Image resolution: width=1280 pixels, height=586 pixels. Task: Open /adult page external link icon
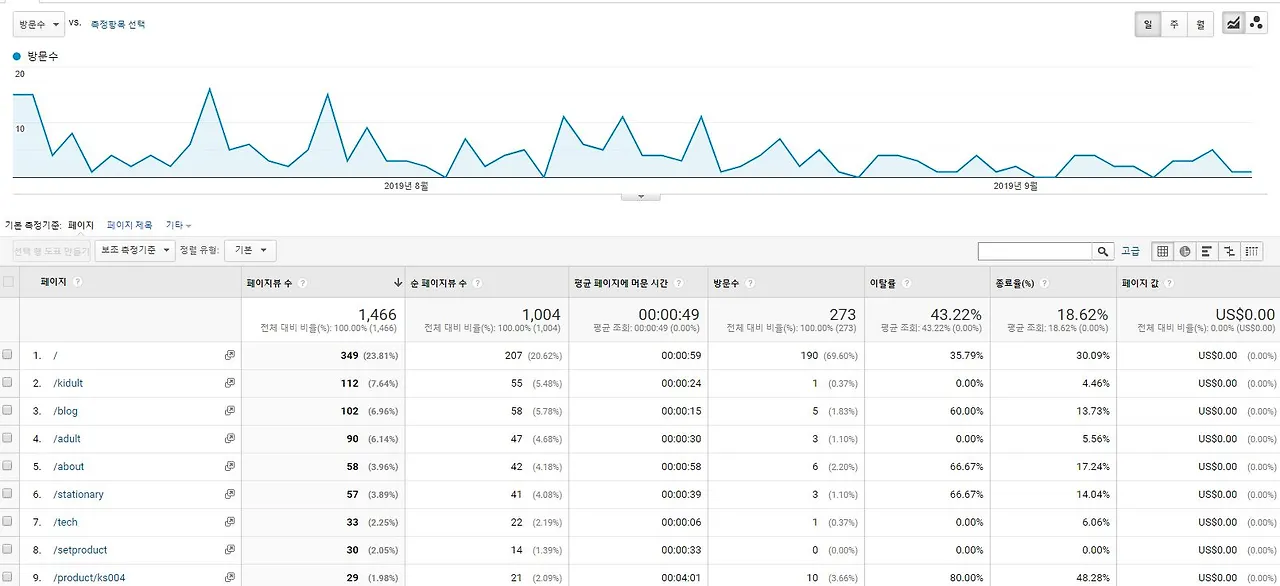tap(229, 439)
